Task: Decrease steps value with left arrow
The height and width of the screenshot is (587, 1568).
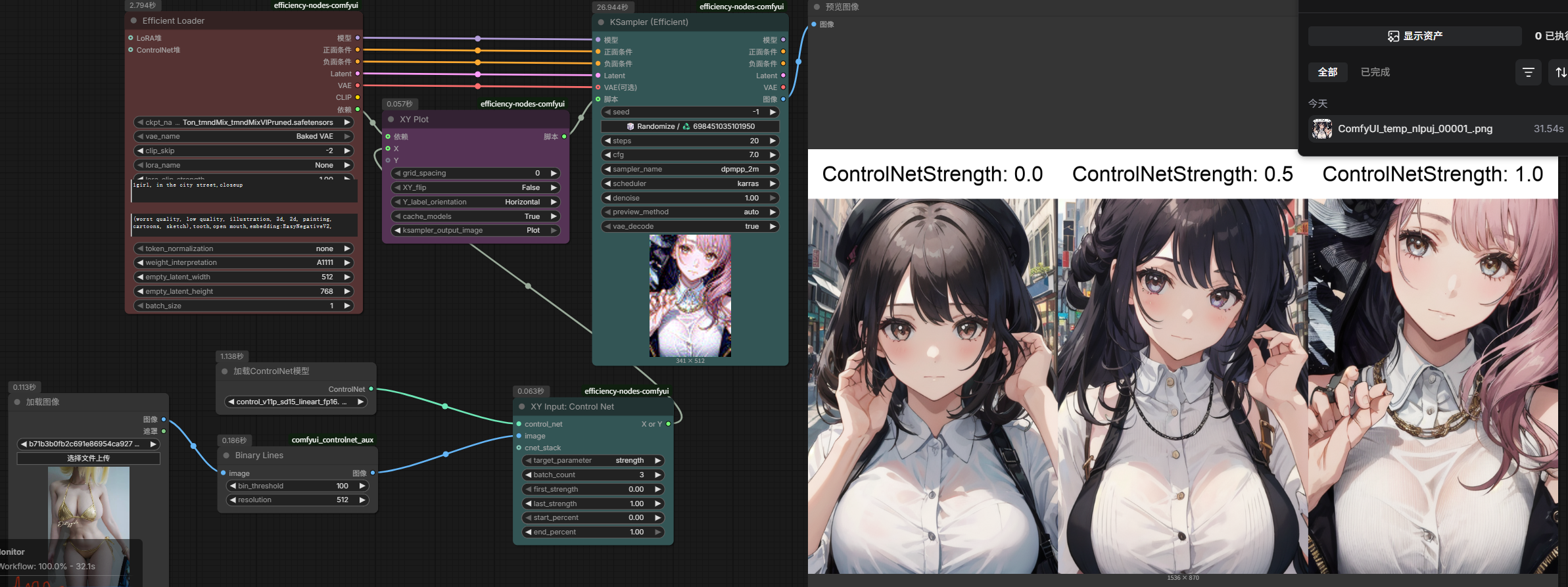Action: [607, 141]
